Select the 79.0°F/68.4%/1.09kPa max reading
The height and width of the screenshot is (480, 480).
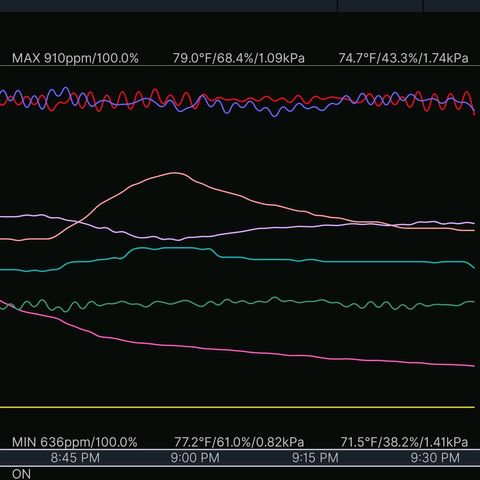239,58
